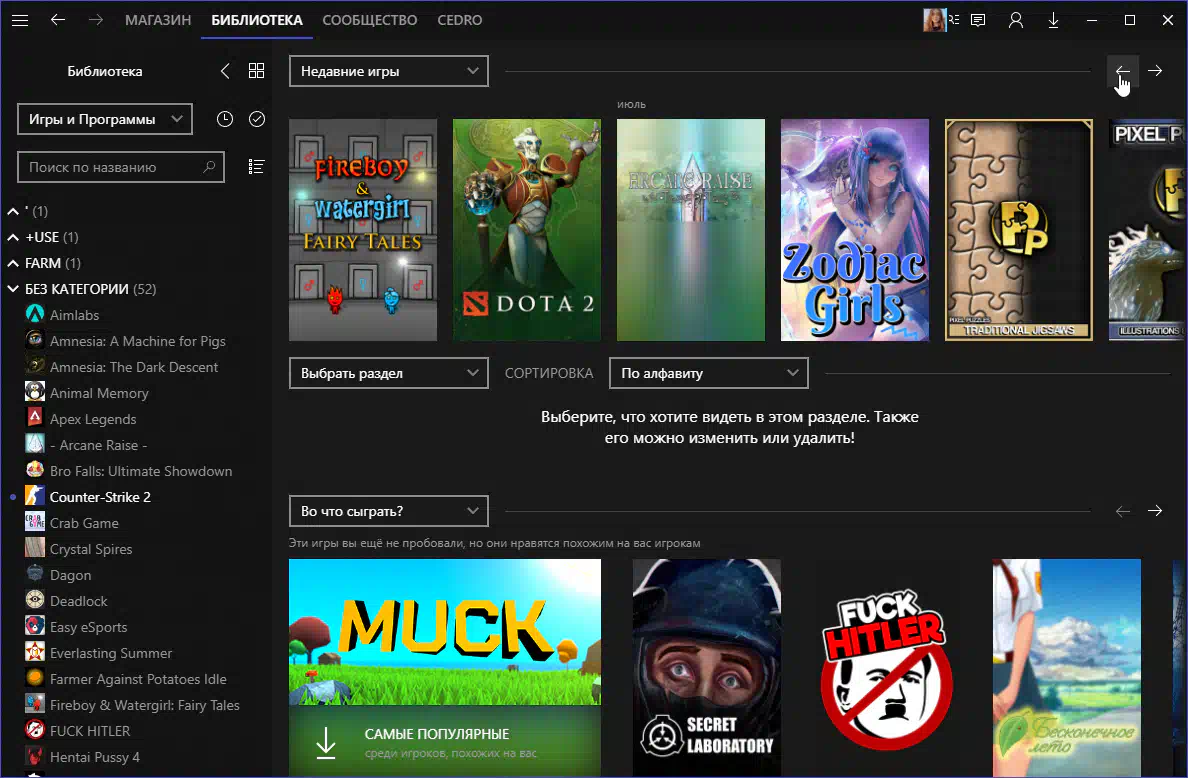The width and height of the screenshot is (1188, 778).
Task: Switch to grid view of library
Action: point(257,71)
